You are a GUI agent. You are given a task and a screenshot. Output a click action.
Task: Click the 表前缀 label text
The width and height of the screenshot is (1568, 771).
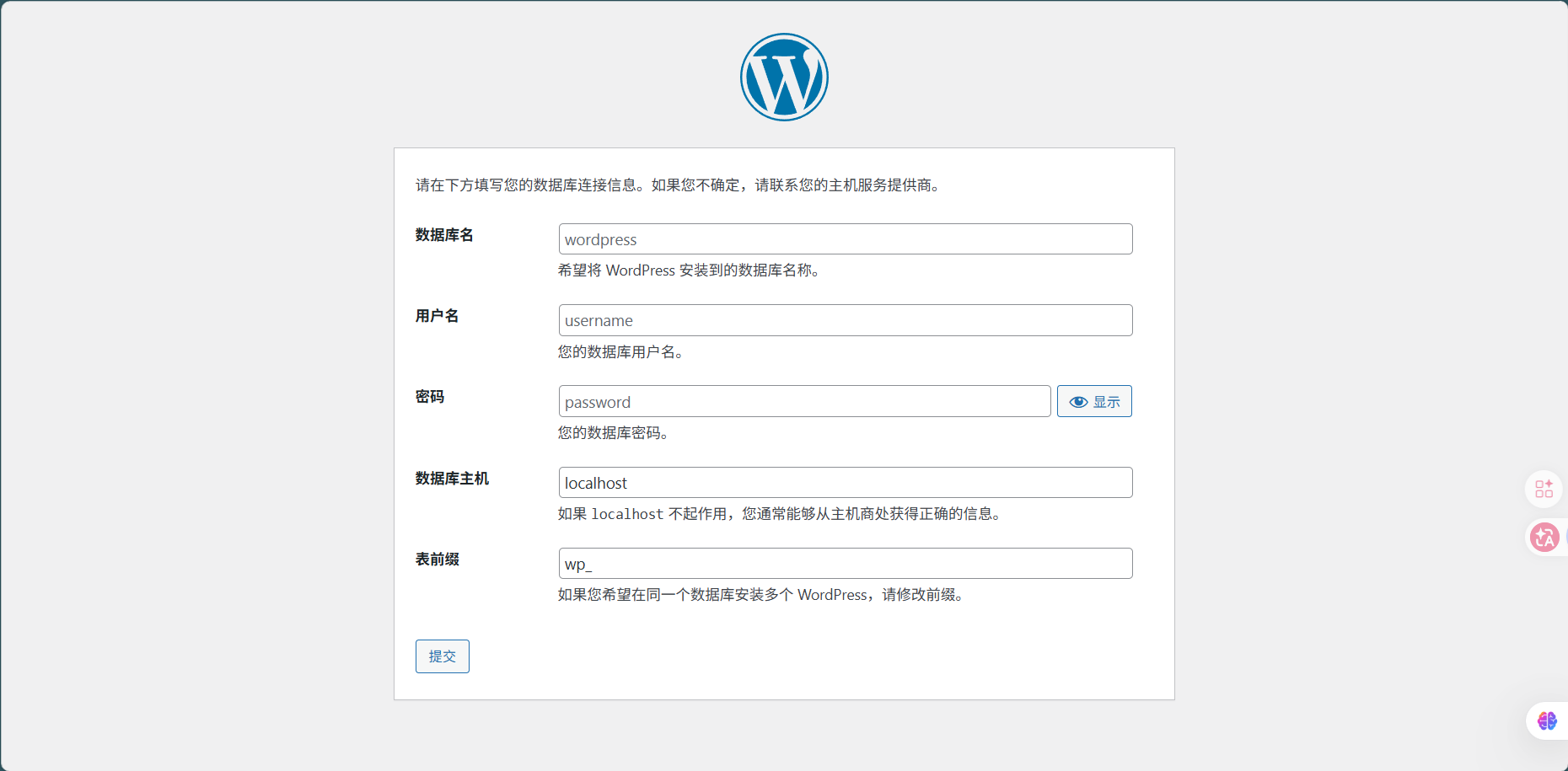[x=437, y=560]
